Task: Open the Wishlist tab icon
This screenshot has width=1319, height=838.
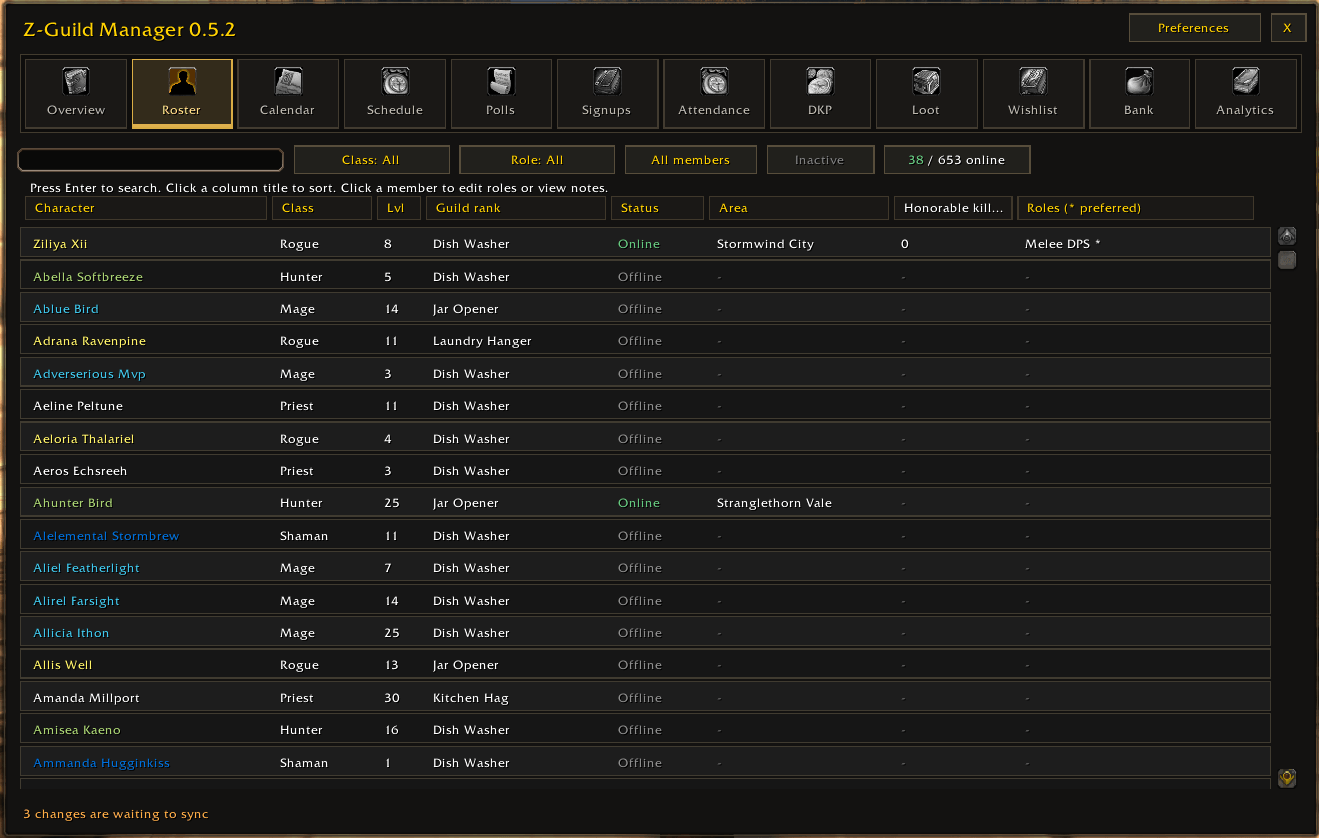Action: pyautogui.click(x=1033, y=82)
